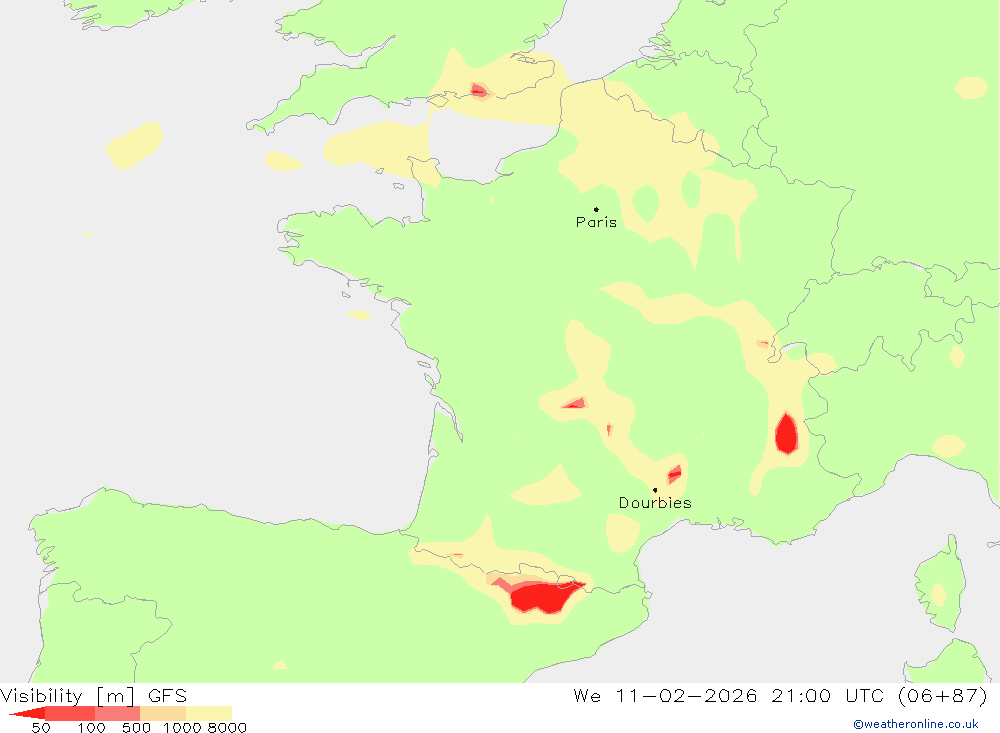Click the Paris city label

tap(596, 222)
